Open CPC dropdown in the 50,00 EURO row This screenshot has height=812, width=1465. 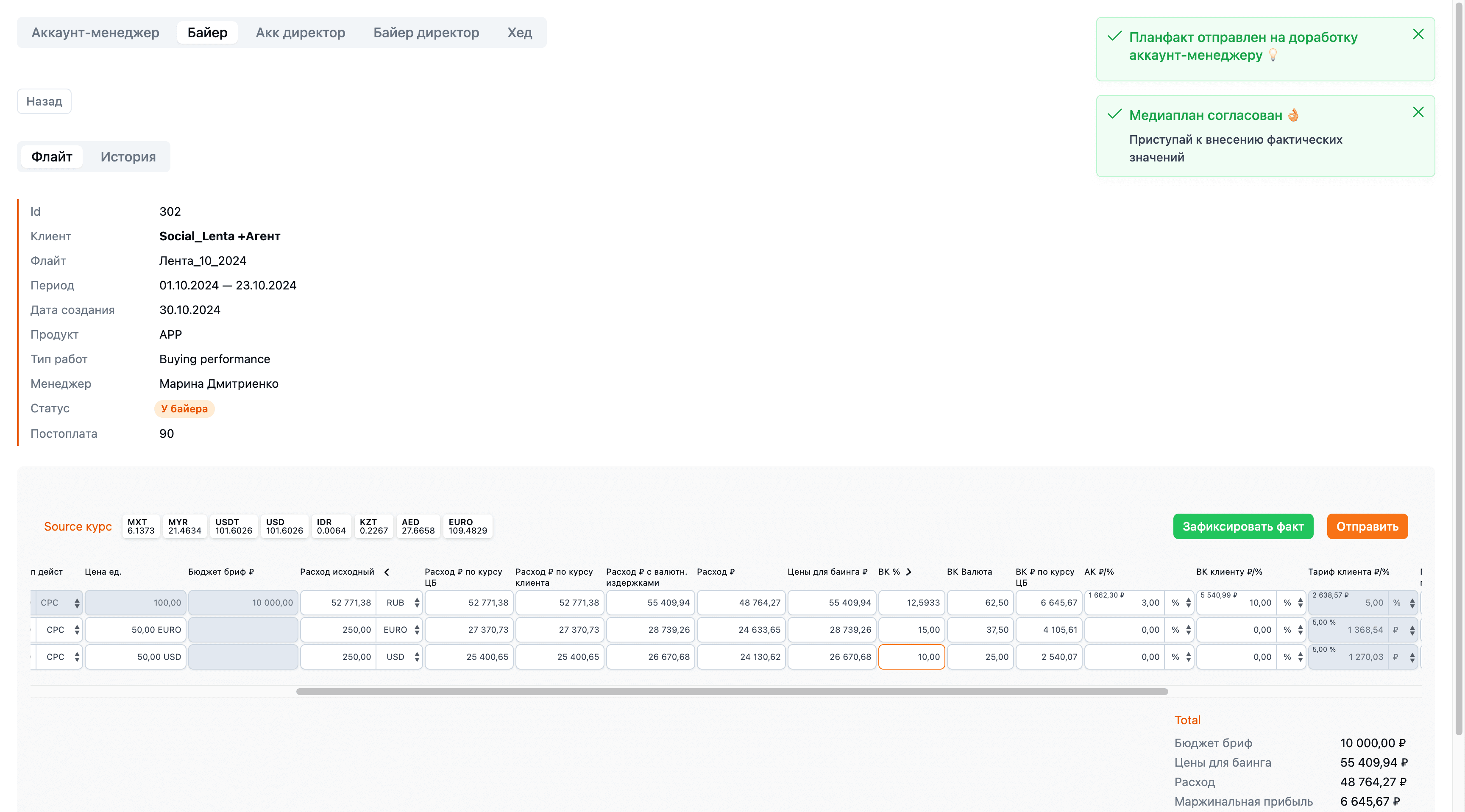[59, 629]
